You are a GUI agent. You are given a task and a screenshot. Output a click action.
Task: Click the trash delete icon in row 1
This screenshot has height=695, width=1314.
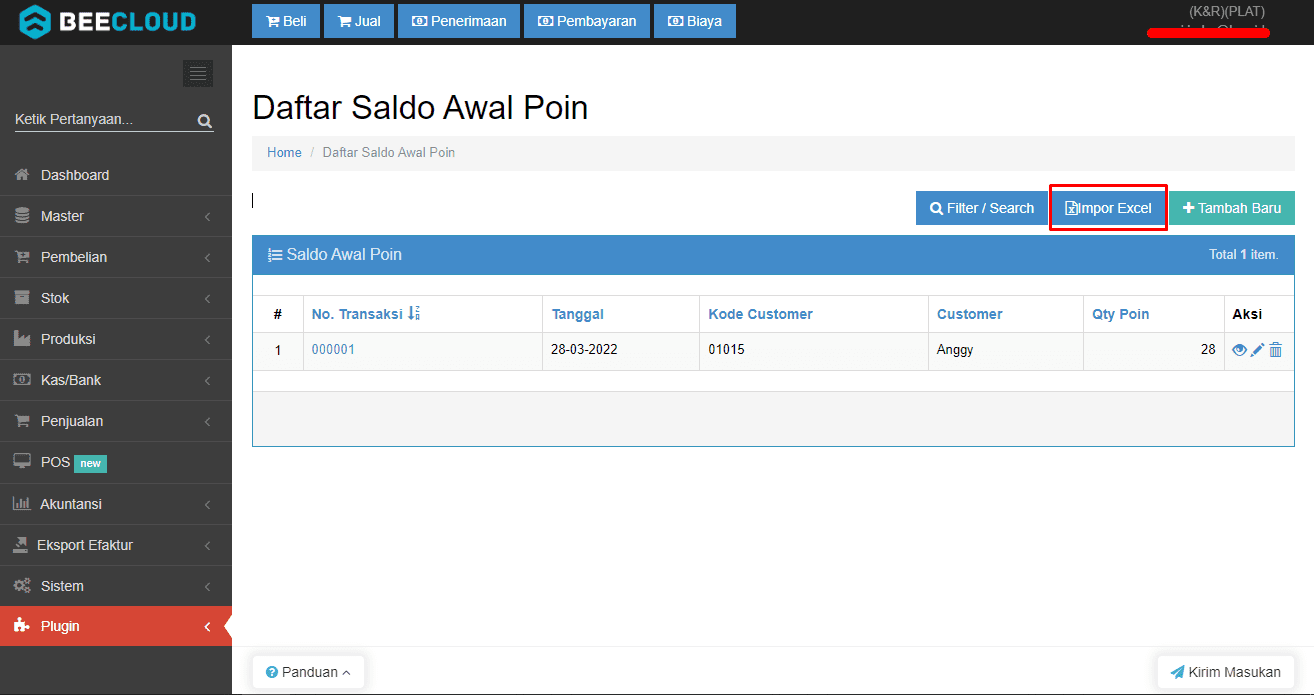(1276, 350)
